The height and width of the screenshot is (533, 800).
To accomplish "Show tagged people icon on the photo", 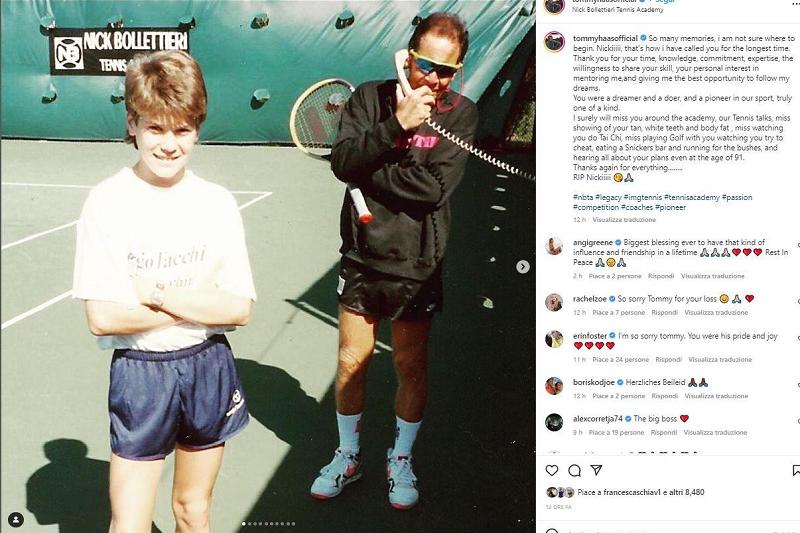I will click(x=16, y=520).
